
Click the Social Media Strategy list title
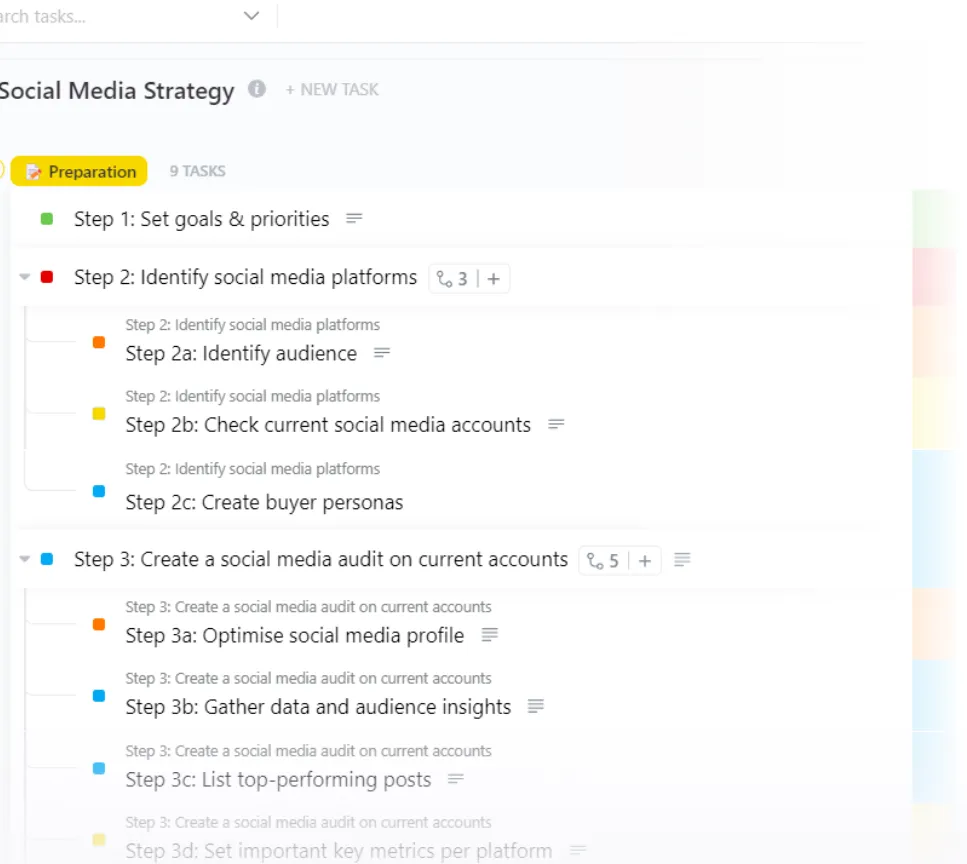(x=117, y=91)
